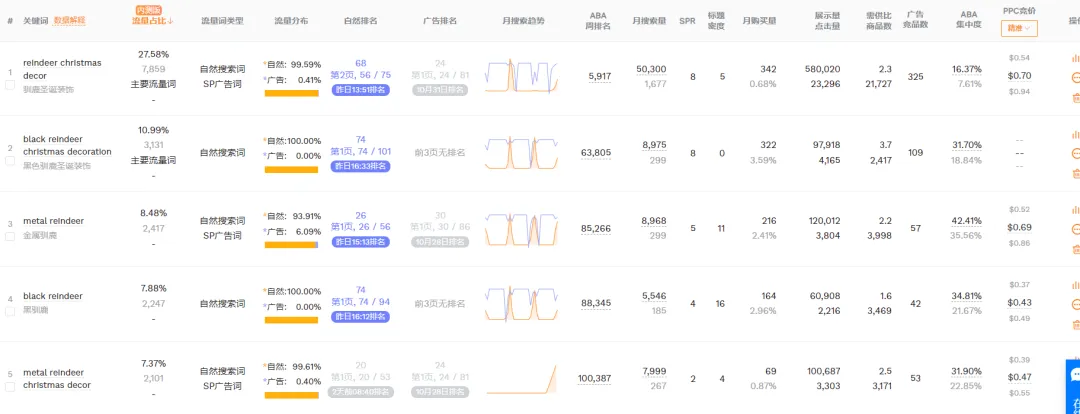Open the blue chat support widget
The height and width of the screenshot is (414, 1080).
coord(1071,385)
